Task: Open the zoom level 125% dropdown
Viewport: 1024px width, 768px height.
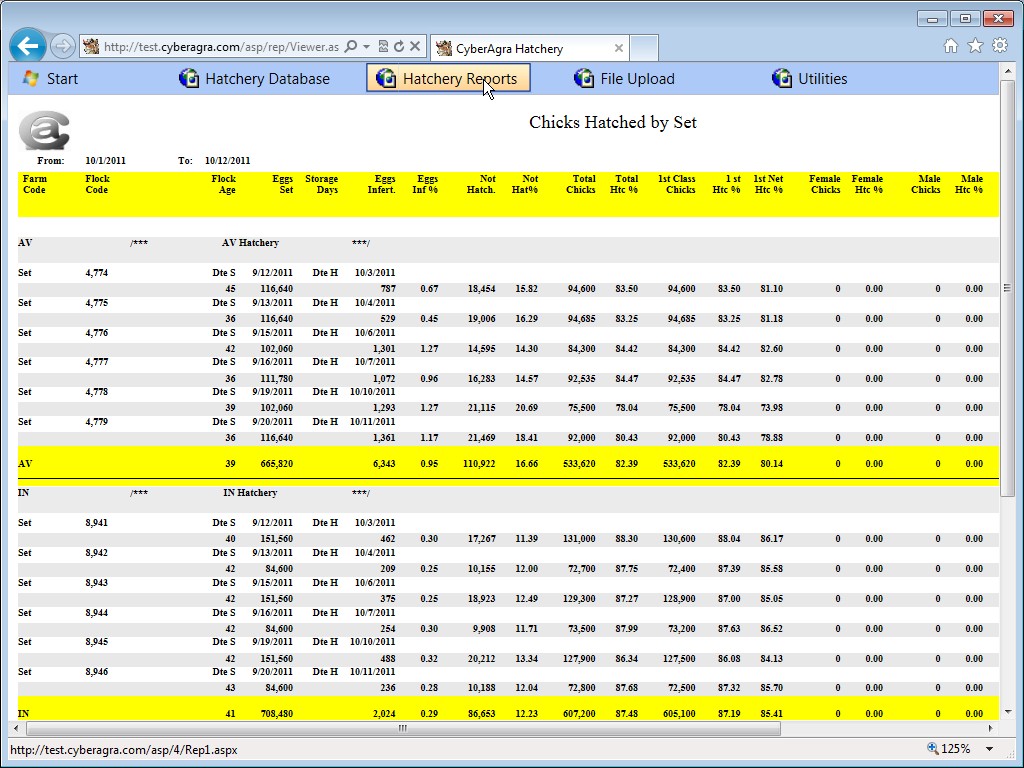Action: click(x=990, y=749)
